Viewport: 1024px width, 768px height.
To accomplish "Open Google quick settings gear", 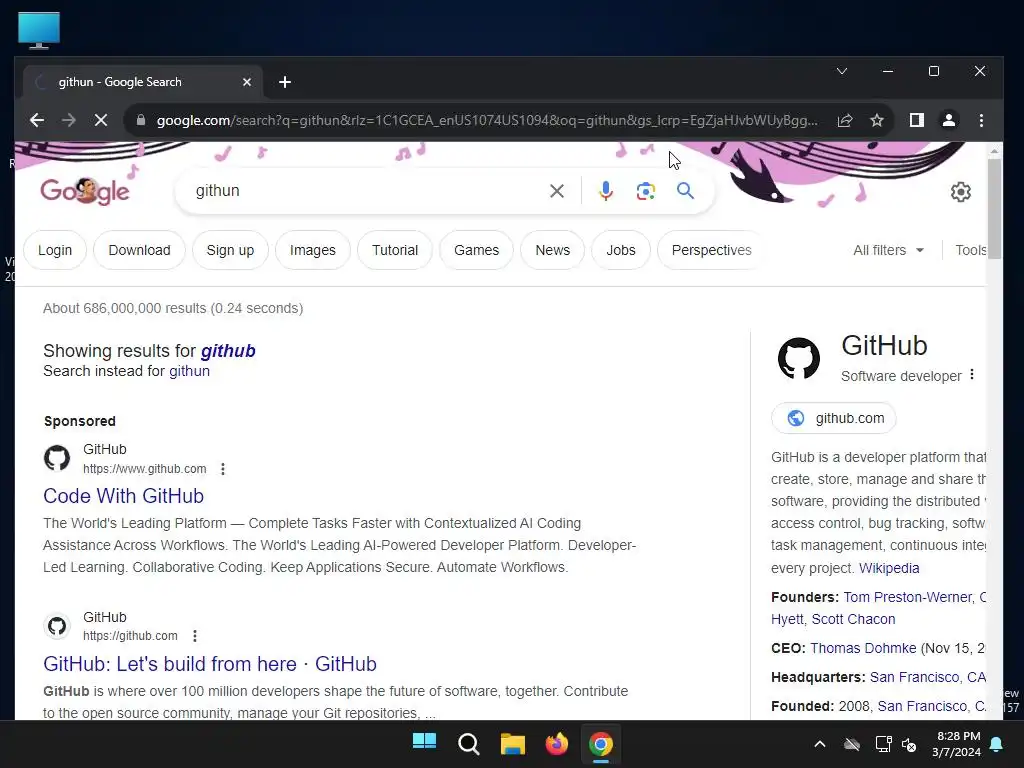I will point(960,192).
